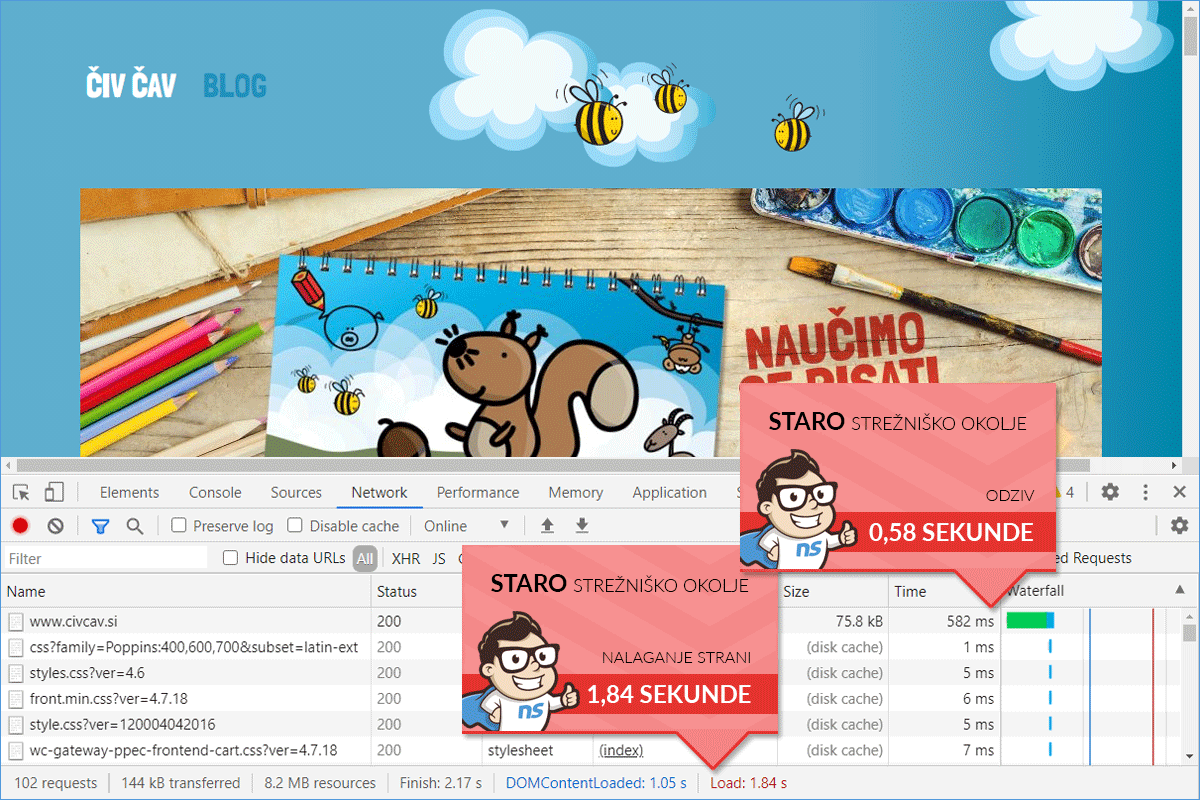Enable the Preserve log checkbox
The height and width of the screenshot is (800, 1200).
[x=179, y=526]
